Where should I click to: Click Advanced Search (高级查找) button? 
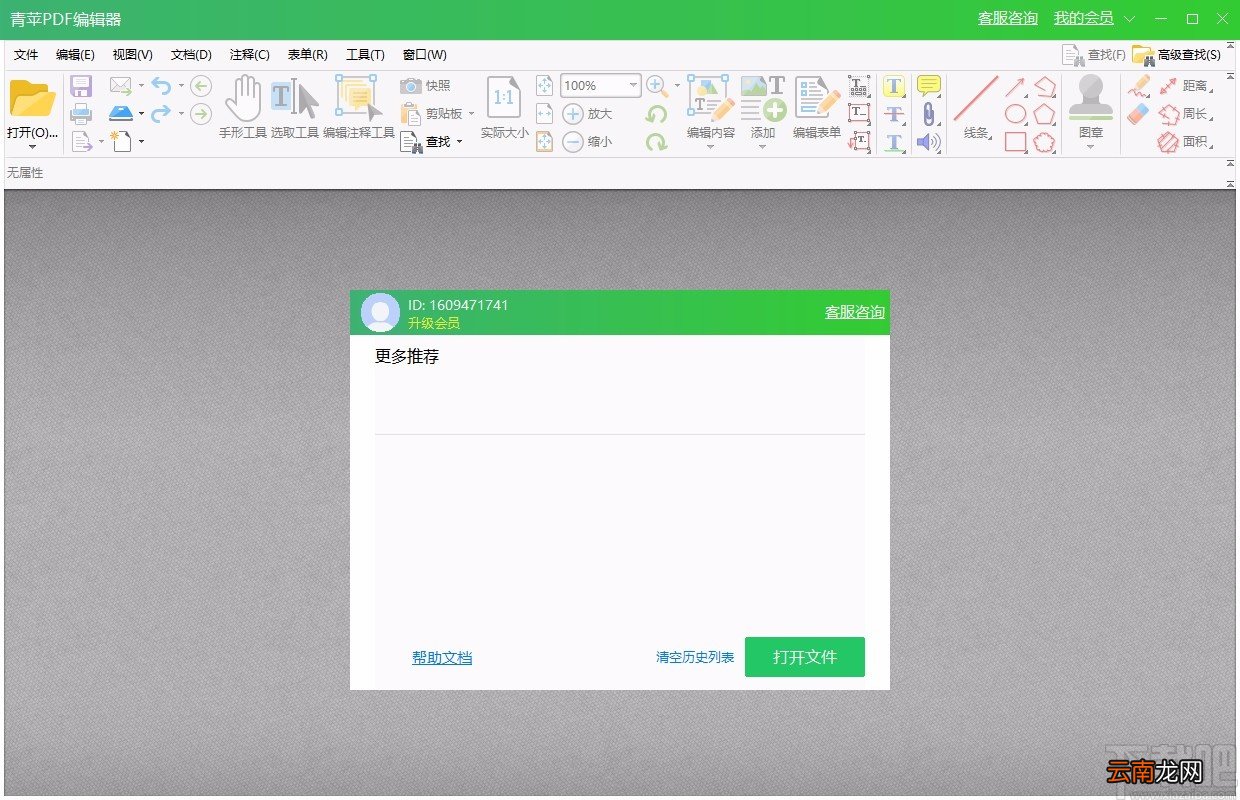click(1177, 55)
